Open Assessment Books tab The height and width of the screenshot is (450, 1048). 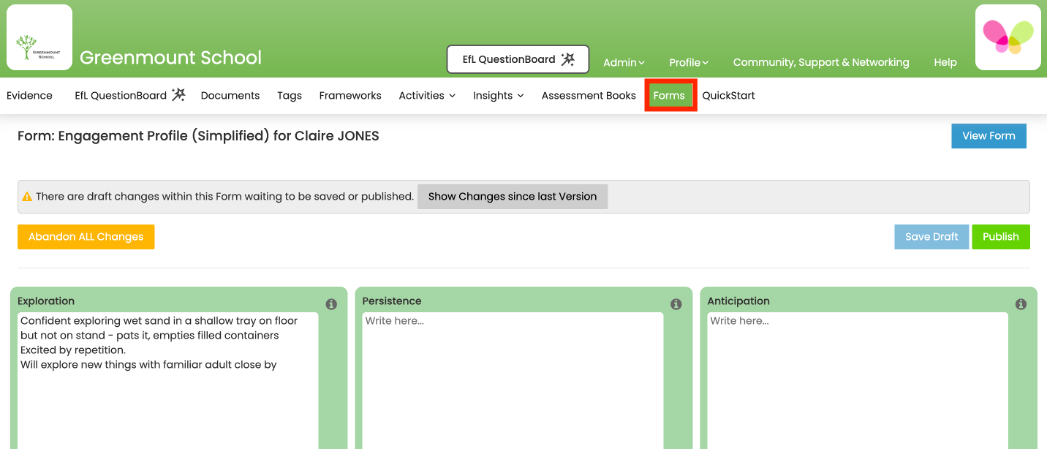589,96
